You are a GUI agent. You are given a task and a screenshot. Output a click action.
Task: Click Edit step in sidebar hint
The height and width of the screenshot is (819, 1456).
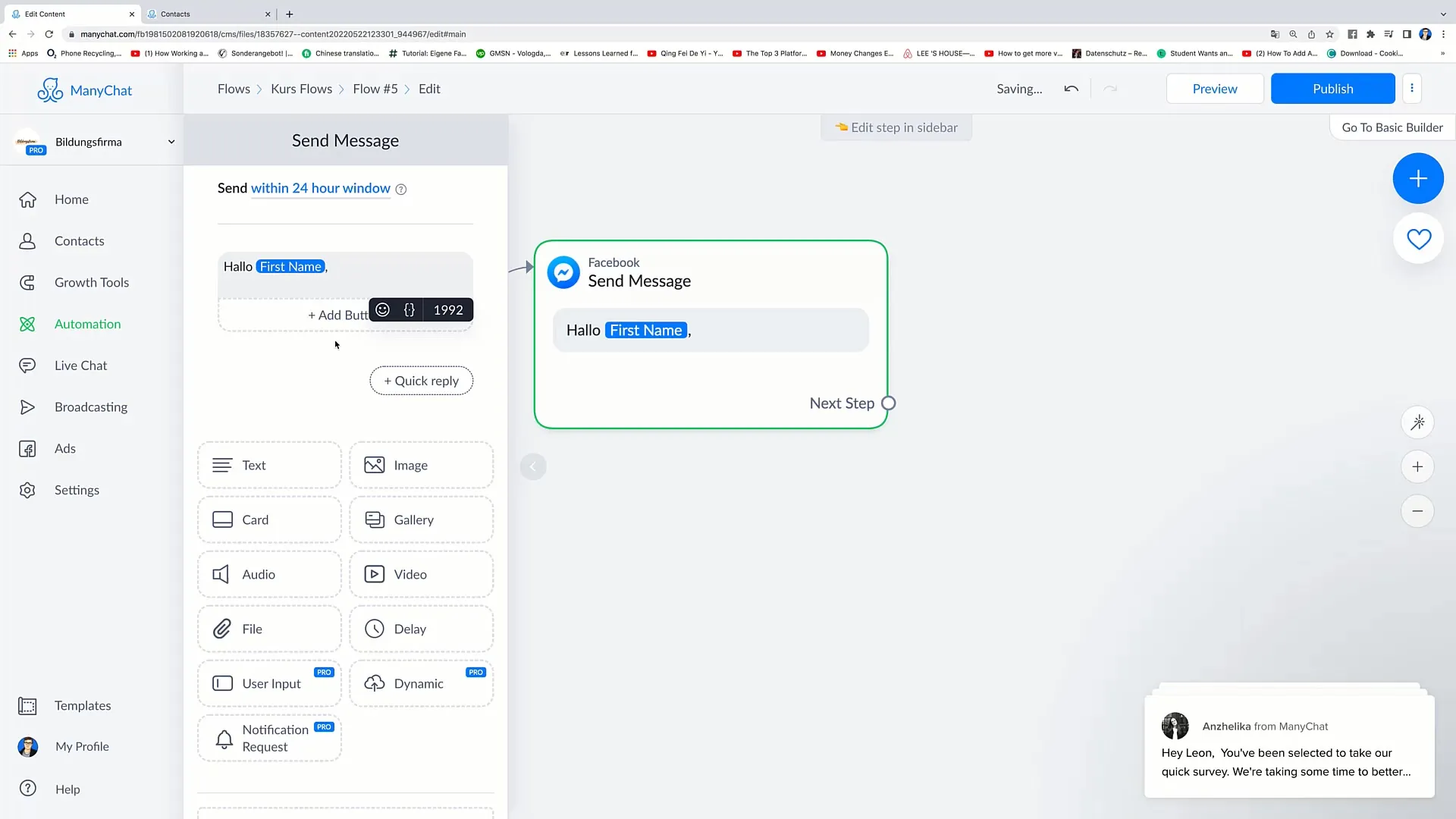[896, 127]
